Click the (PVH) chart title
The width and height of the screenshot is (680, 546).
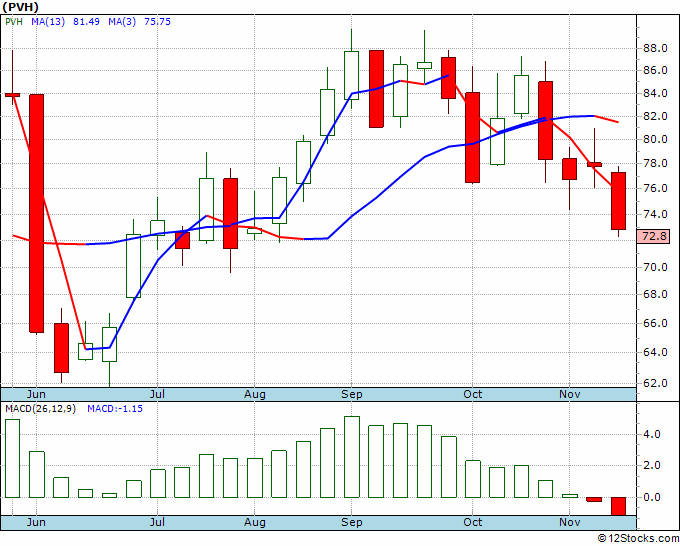point(20,7)
